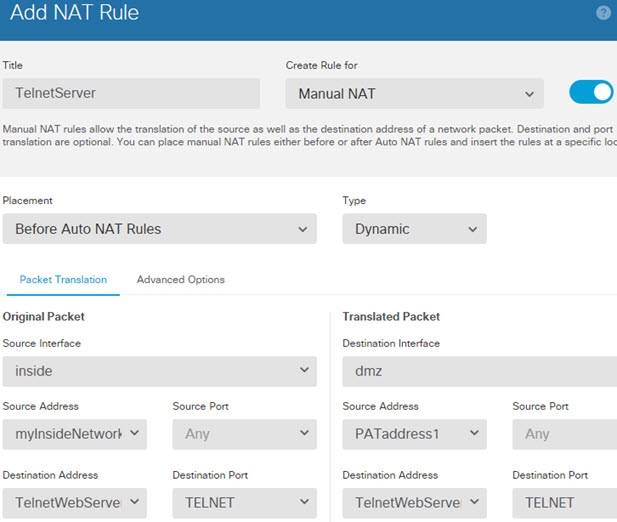617x522 pixels.
Task: Click the Title field containing TelnetServer
Action: point(131,93)
